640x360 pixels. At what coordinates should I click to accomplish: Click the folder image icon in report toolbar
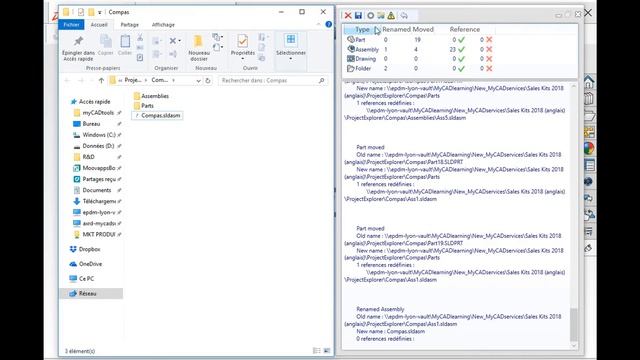coord(381,16)
